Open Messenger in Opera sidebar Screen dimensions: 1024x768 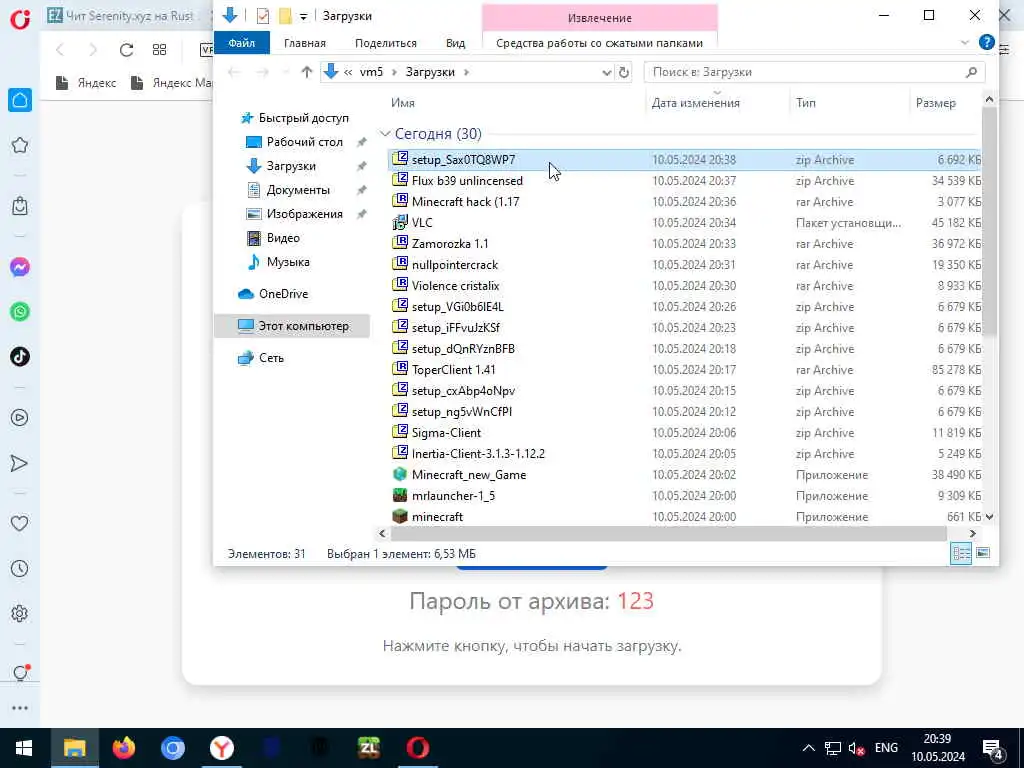click(20, 267)
